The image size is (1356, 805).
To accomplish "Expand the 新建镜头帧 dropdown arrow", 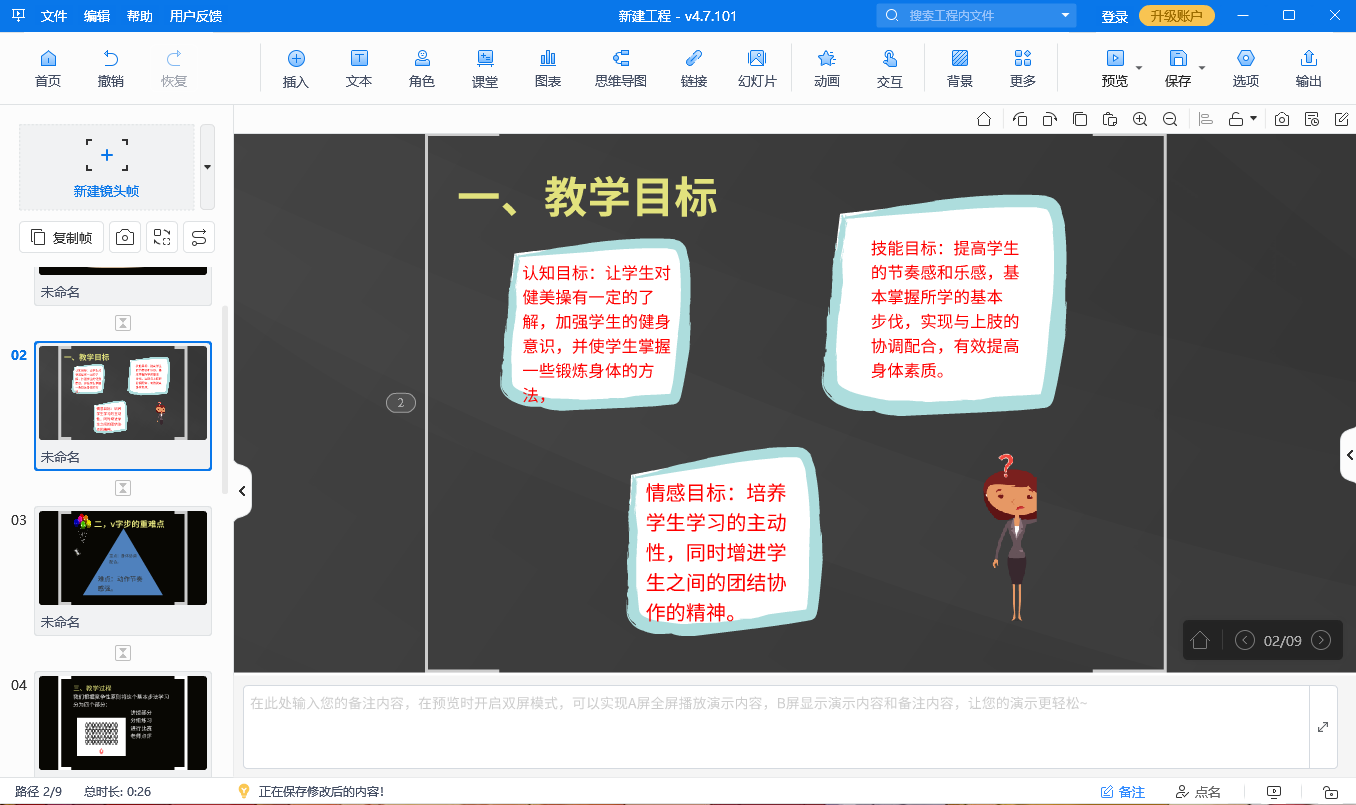I will 207,167.
